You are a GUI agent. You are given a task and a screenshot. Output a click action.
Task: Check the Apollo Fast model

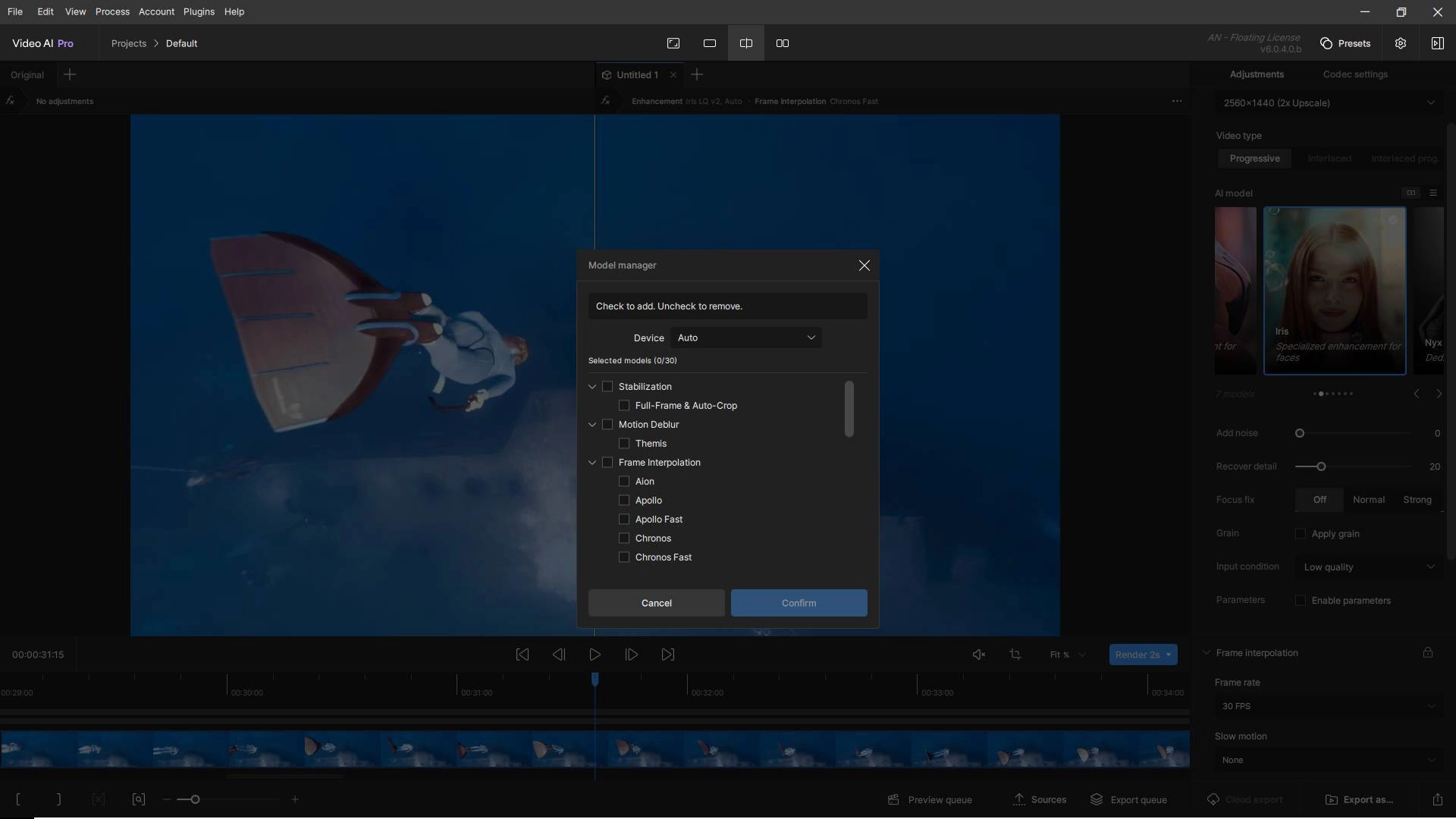click(624, 519)
